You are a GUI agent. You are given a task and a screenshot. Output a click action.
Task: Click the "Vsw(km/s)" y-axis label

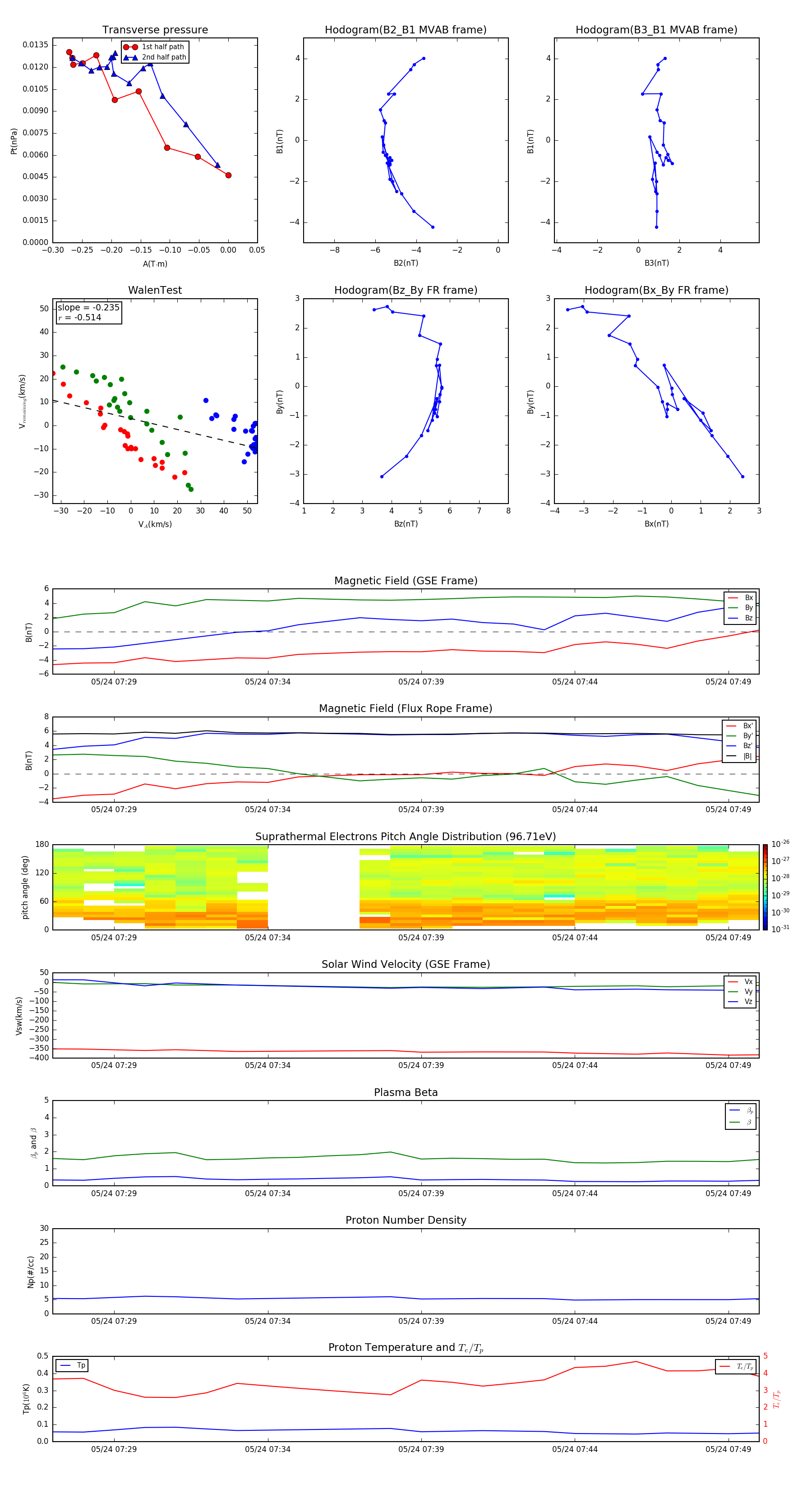(19, 1016)
